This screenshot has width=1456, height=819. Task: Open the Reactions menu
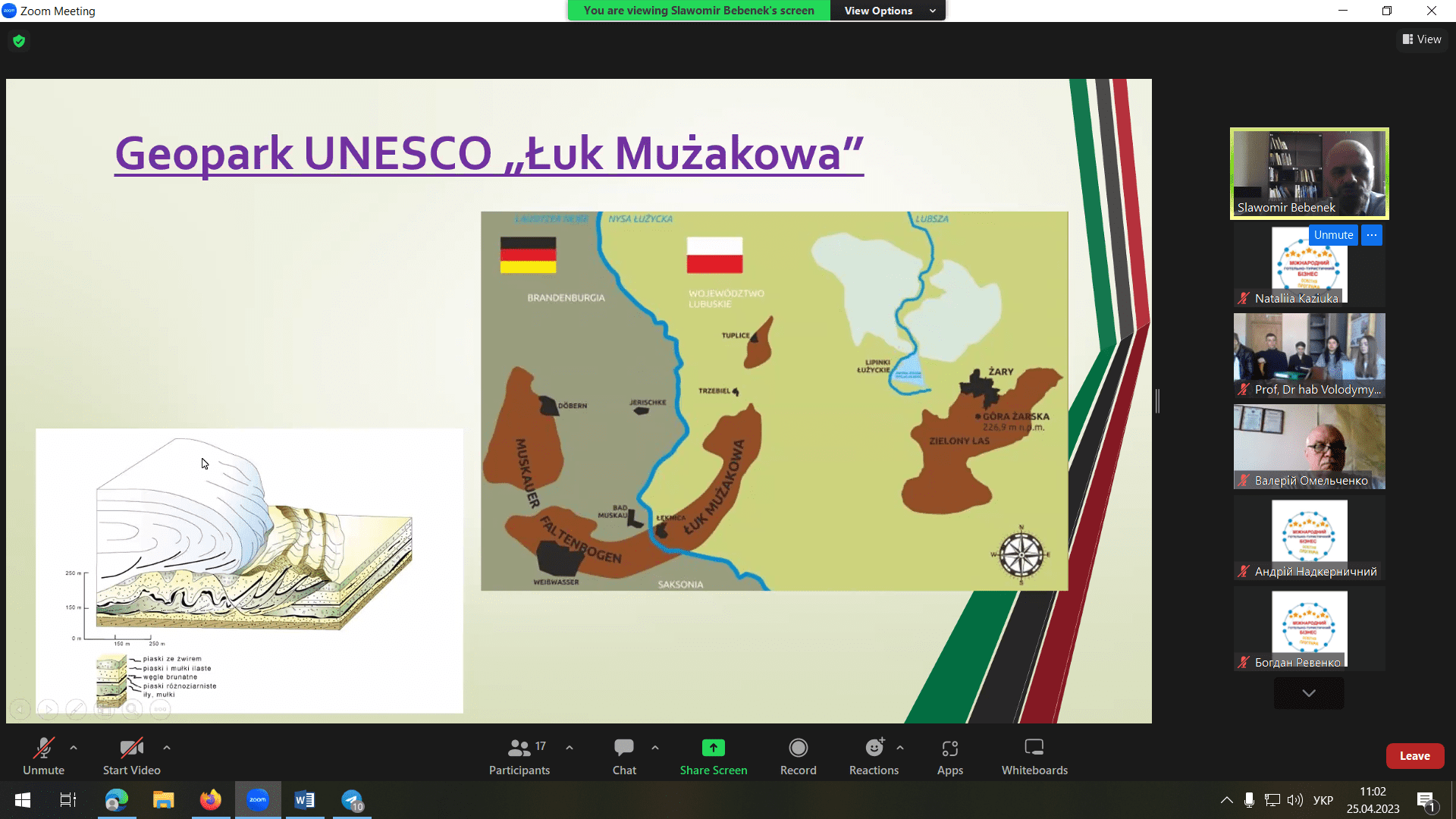pos(874,756)
